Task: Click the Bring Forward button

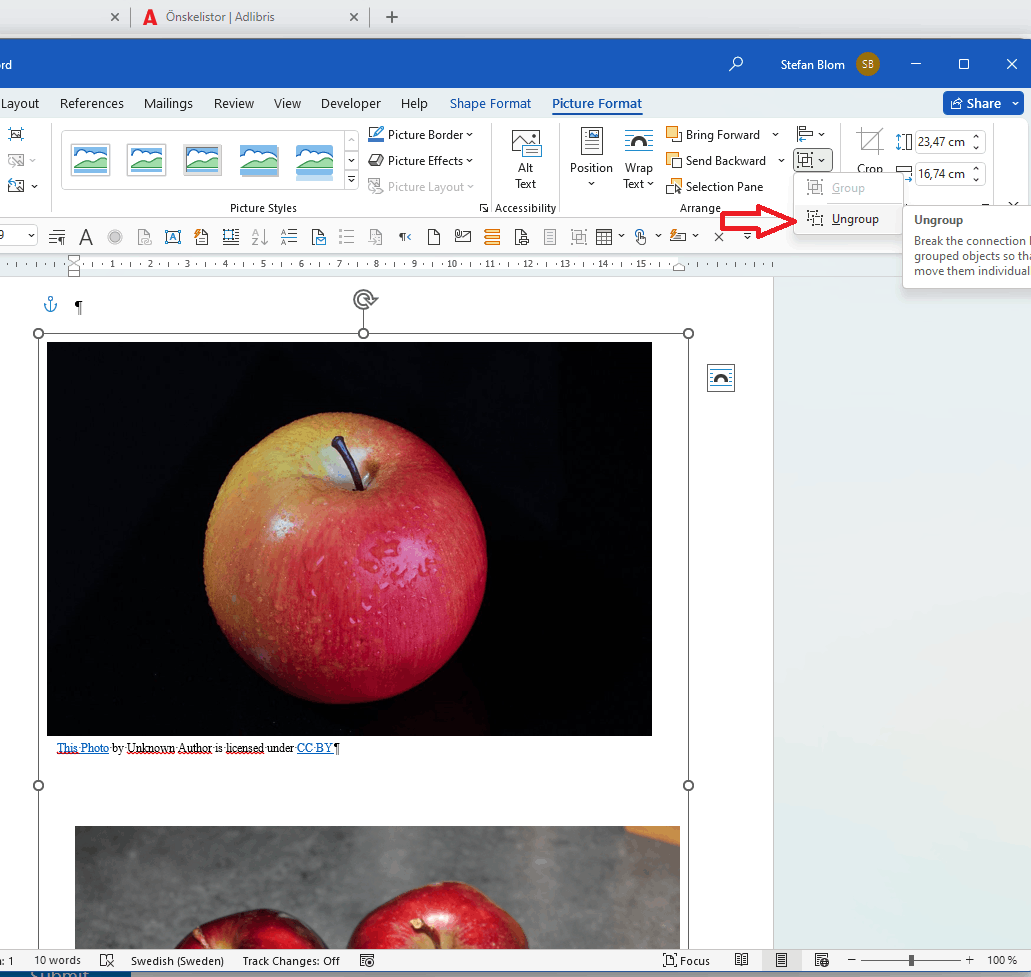Action: tap(713, 135)
